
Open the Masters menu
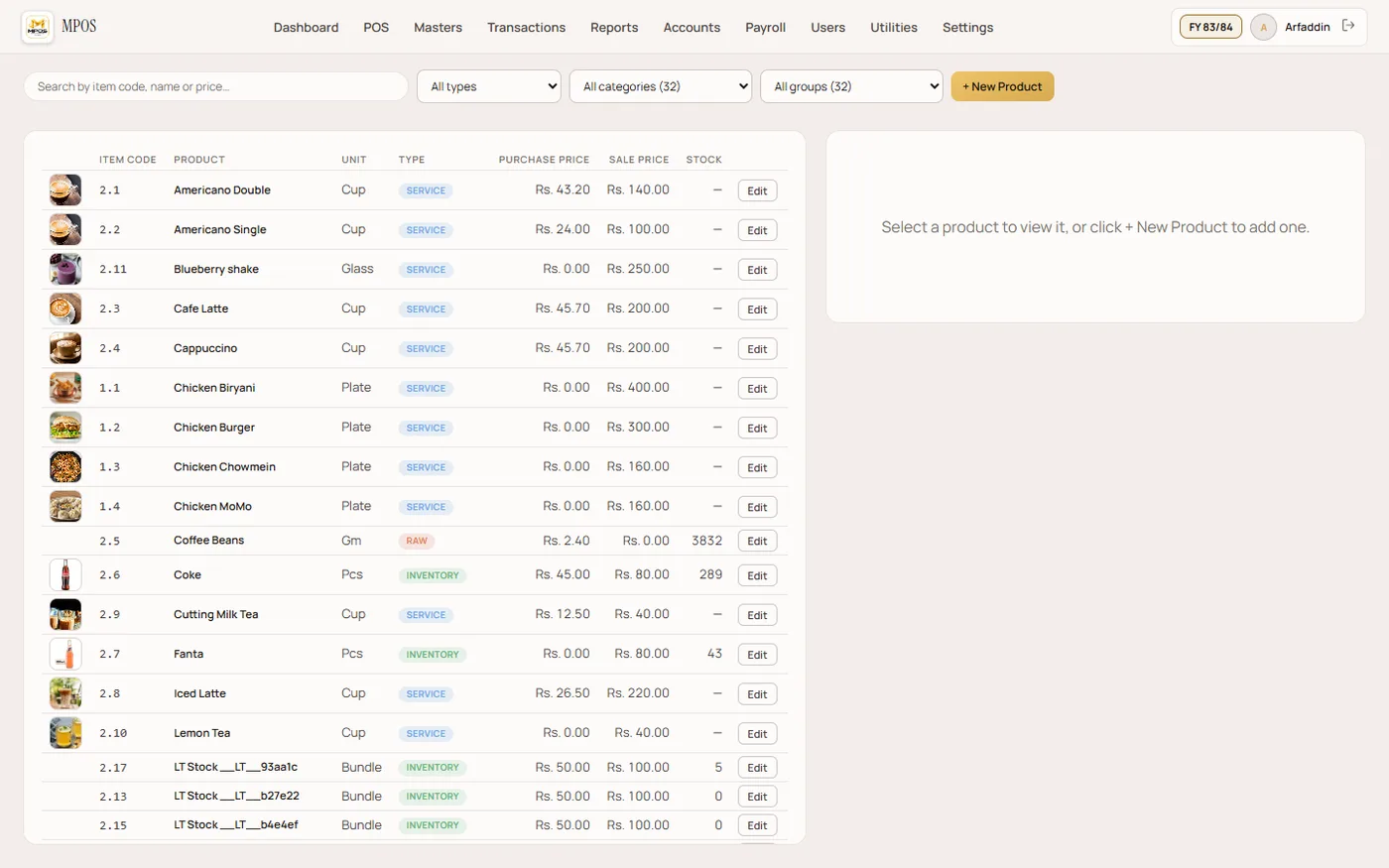(x=438, y=27)
